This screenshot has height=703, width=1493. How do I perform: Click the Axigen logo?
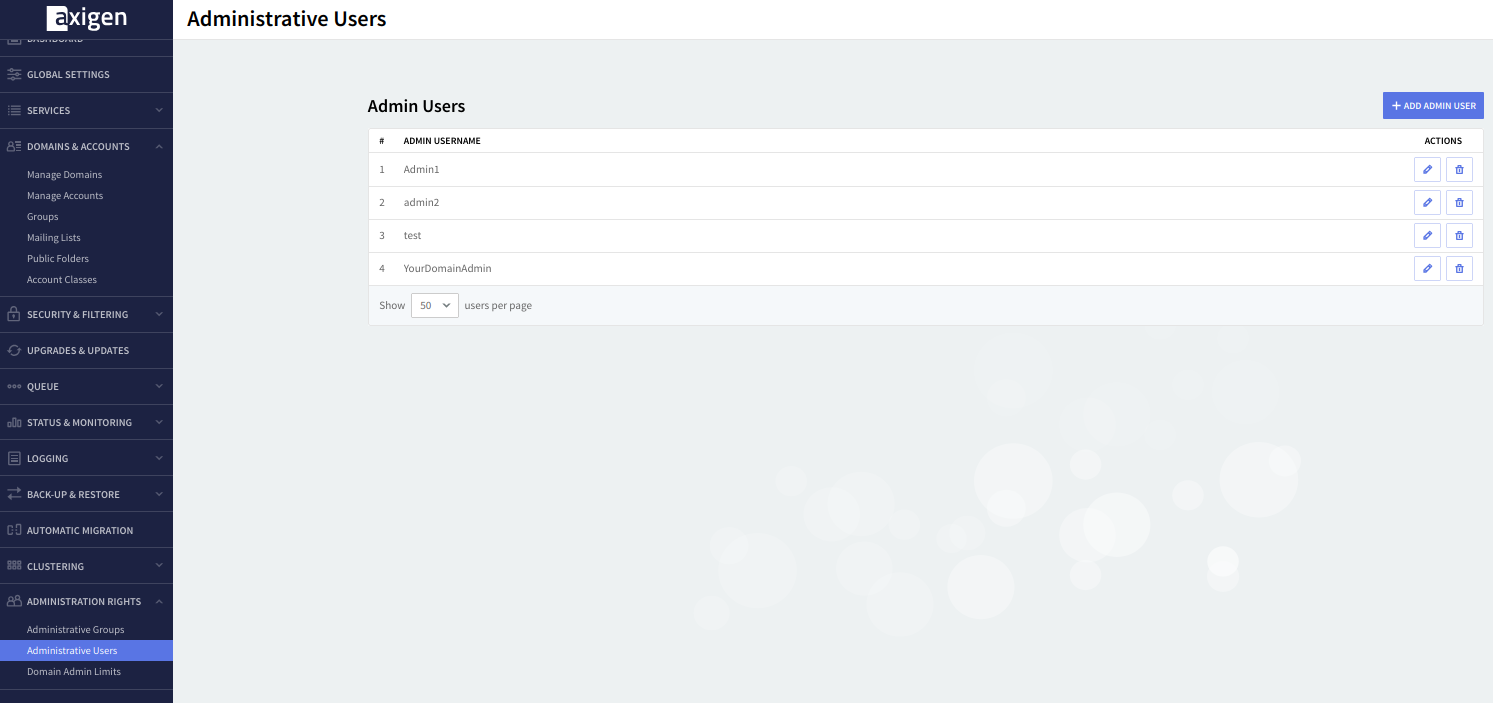click(x=86, y=18)
